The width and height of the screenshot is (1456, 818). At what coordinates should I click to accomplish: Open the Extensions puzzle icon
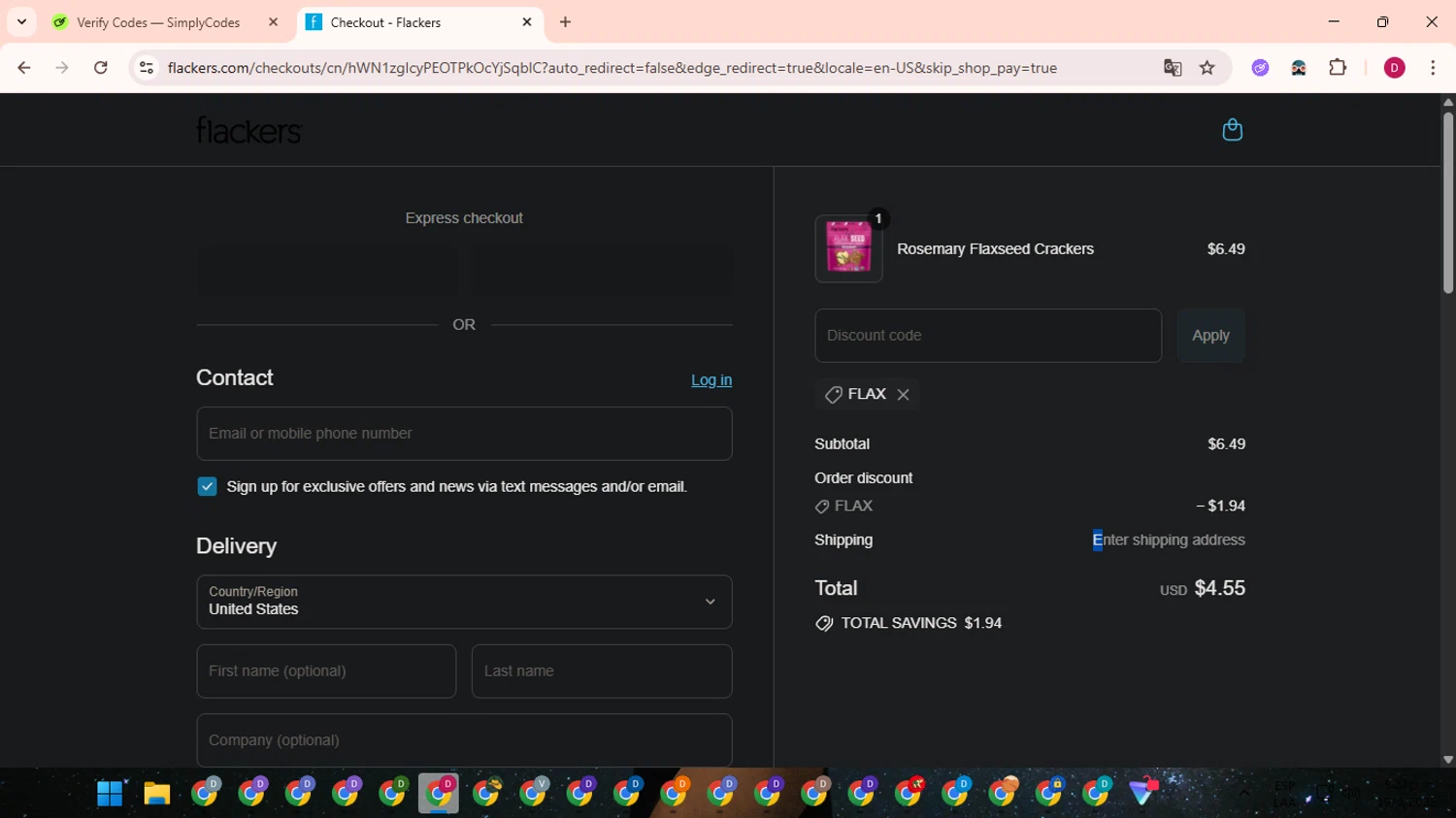pos(1338,68)
